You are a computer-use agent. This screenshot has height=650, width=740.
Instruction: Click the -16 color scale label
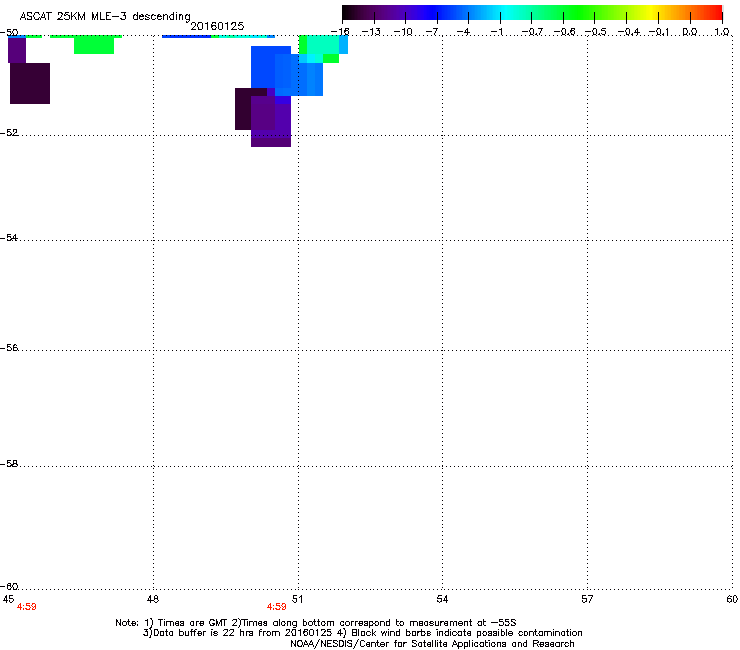pyautogui.click(x=340, y=32)
